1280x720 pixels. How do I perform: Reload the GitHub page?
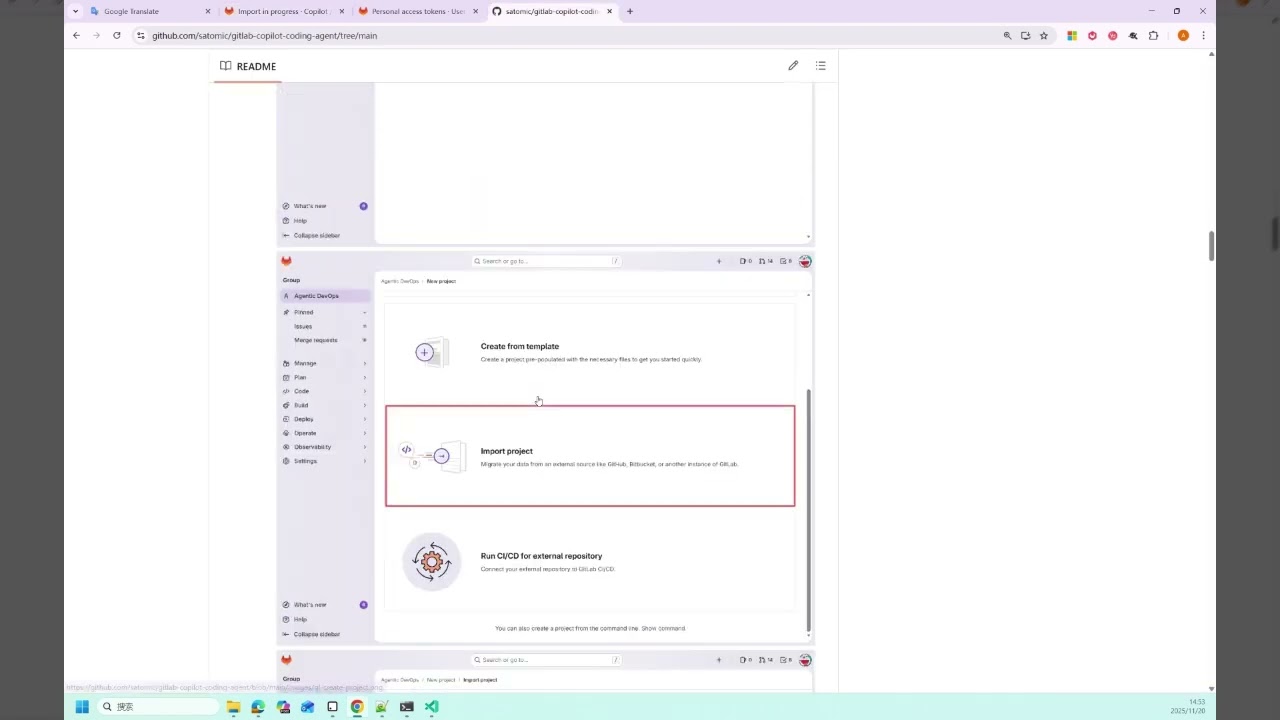click(x=116, y=35)
